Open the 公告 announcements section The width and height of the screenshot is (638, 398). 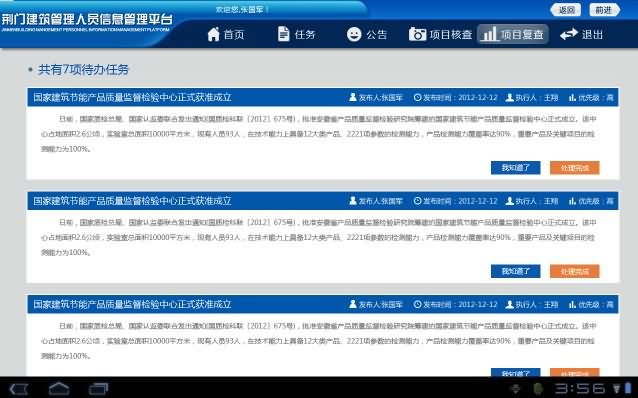point(367,34)
